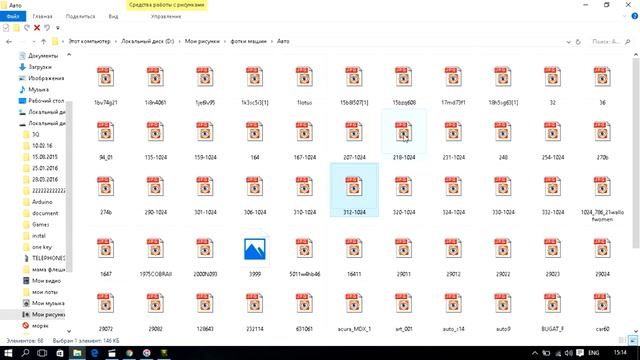Click the file list vertical scrollbar
Image resolution: width=640 pixels, height=360 pixels.
636,153
